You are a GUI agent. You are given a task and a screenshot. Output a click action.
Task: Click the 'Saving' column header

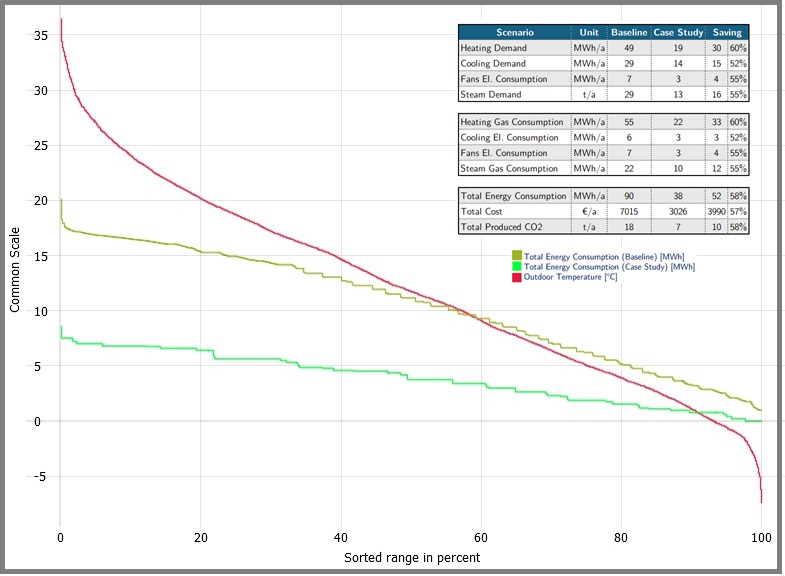(727, 32)
